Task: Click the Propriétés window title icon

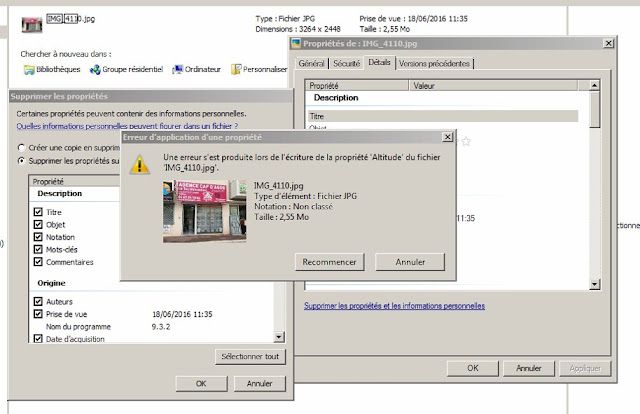Action: (x=296, y=43)
